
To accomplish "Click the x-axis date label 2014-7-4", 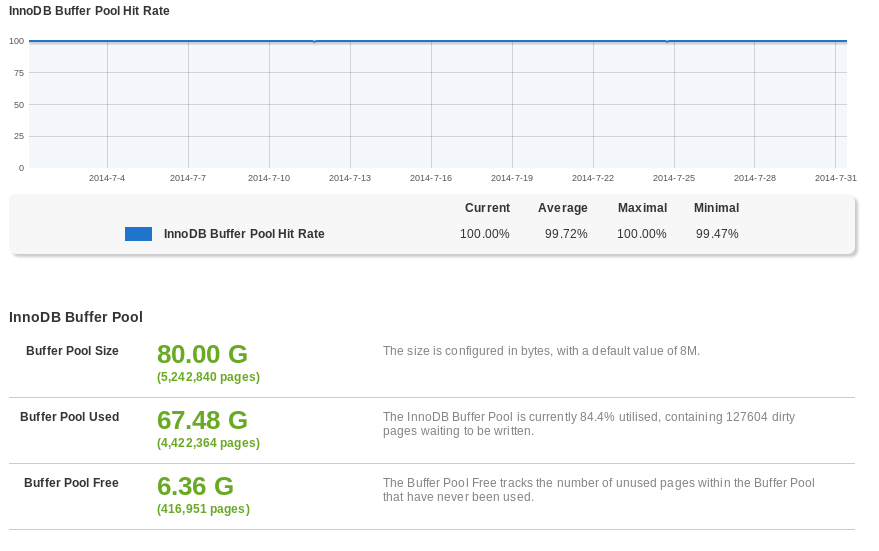I will coord(107,178).
